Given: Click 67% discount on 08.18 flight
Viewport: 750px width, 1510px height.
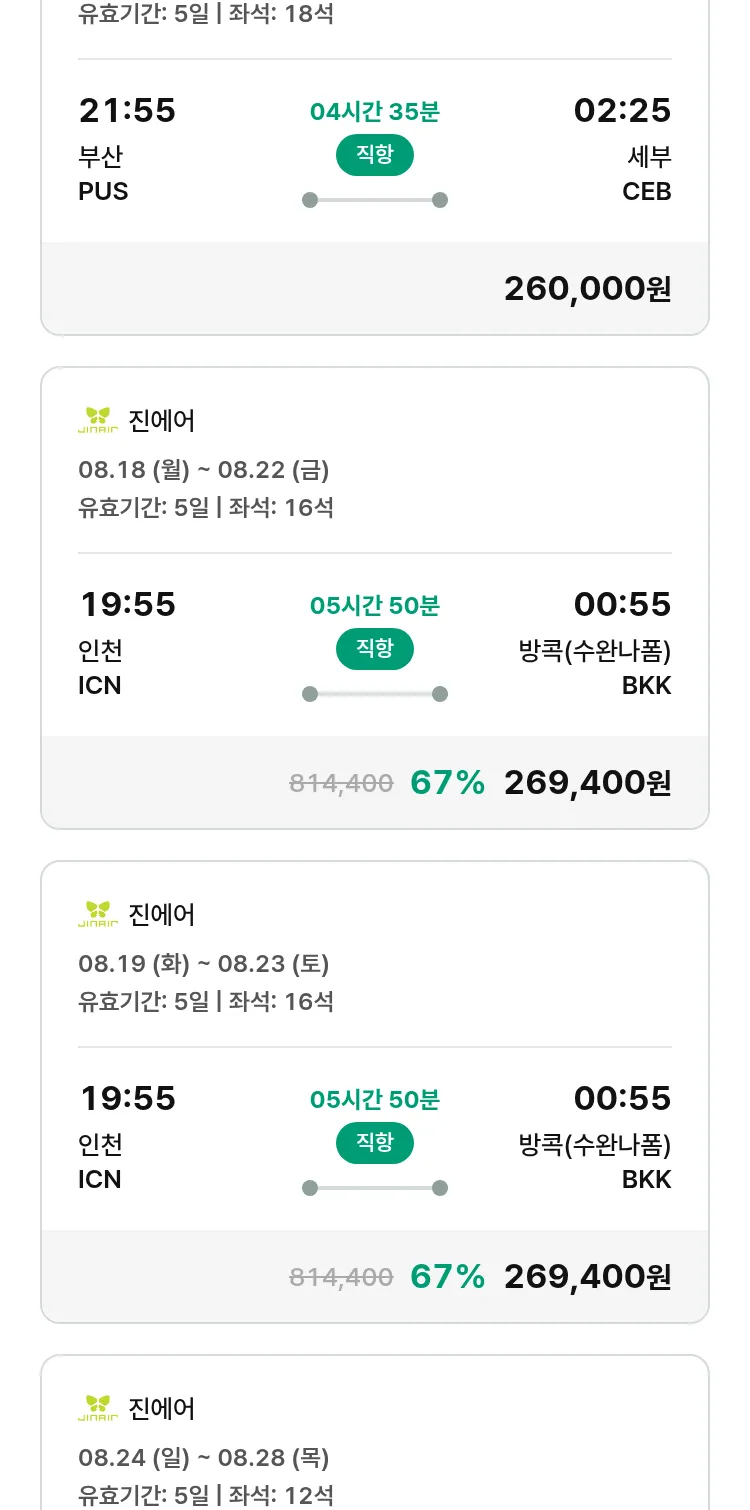Looking at the screenshot, I should (447, 783).
